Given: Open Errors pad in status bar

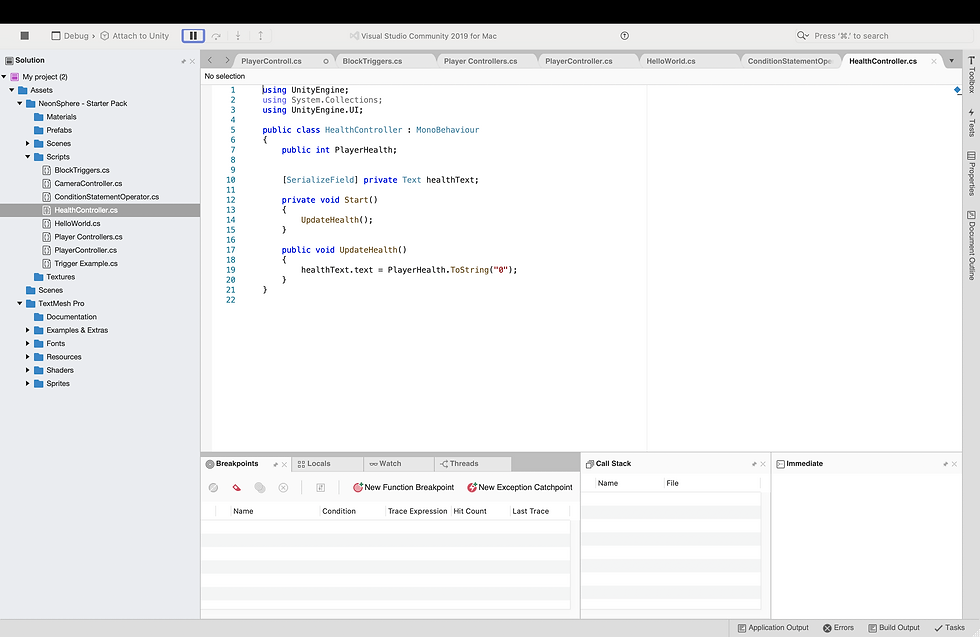Looking at the screenshot, I should 838,628.
